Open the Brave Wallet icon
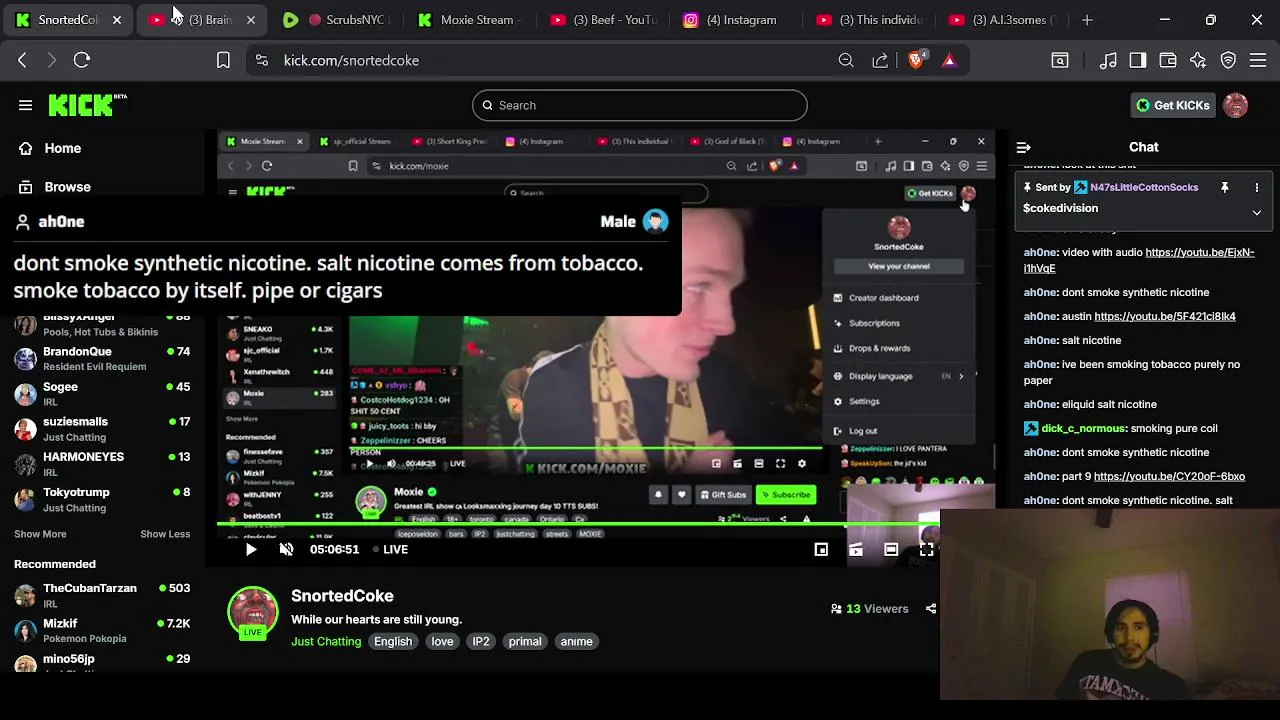1280x720 pixels. 1168,60
